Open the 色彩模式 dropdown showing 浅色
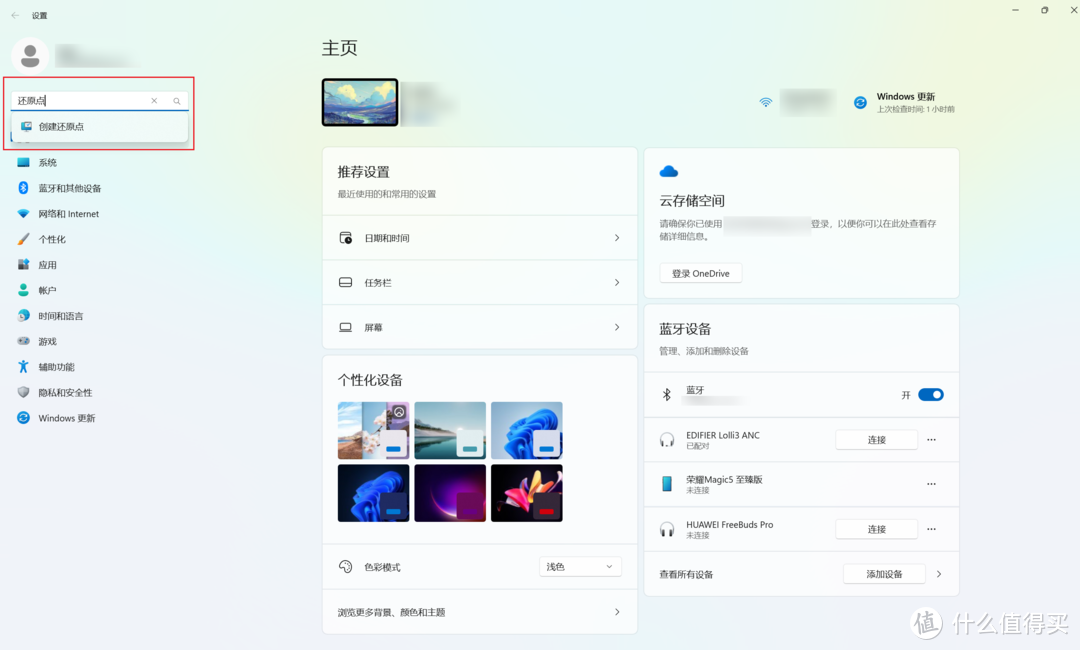 580,567
